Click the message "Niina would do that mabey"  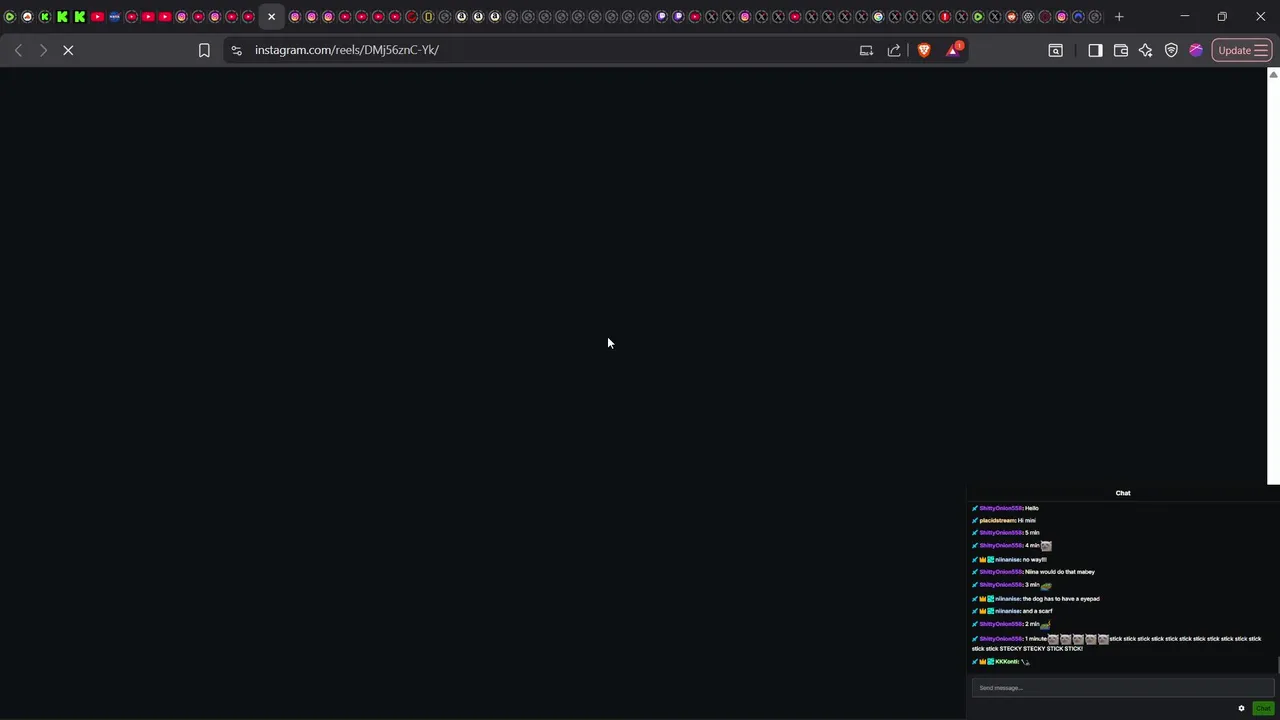(x=1060, y=572)
